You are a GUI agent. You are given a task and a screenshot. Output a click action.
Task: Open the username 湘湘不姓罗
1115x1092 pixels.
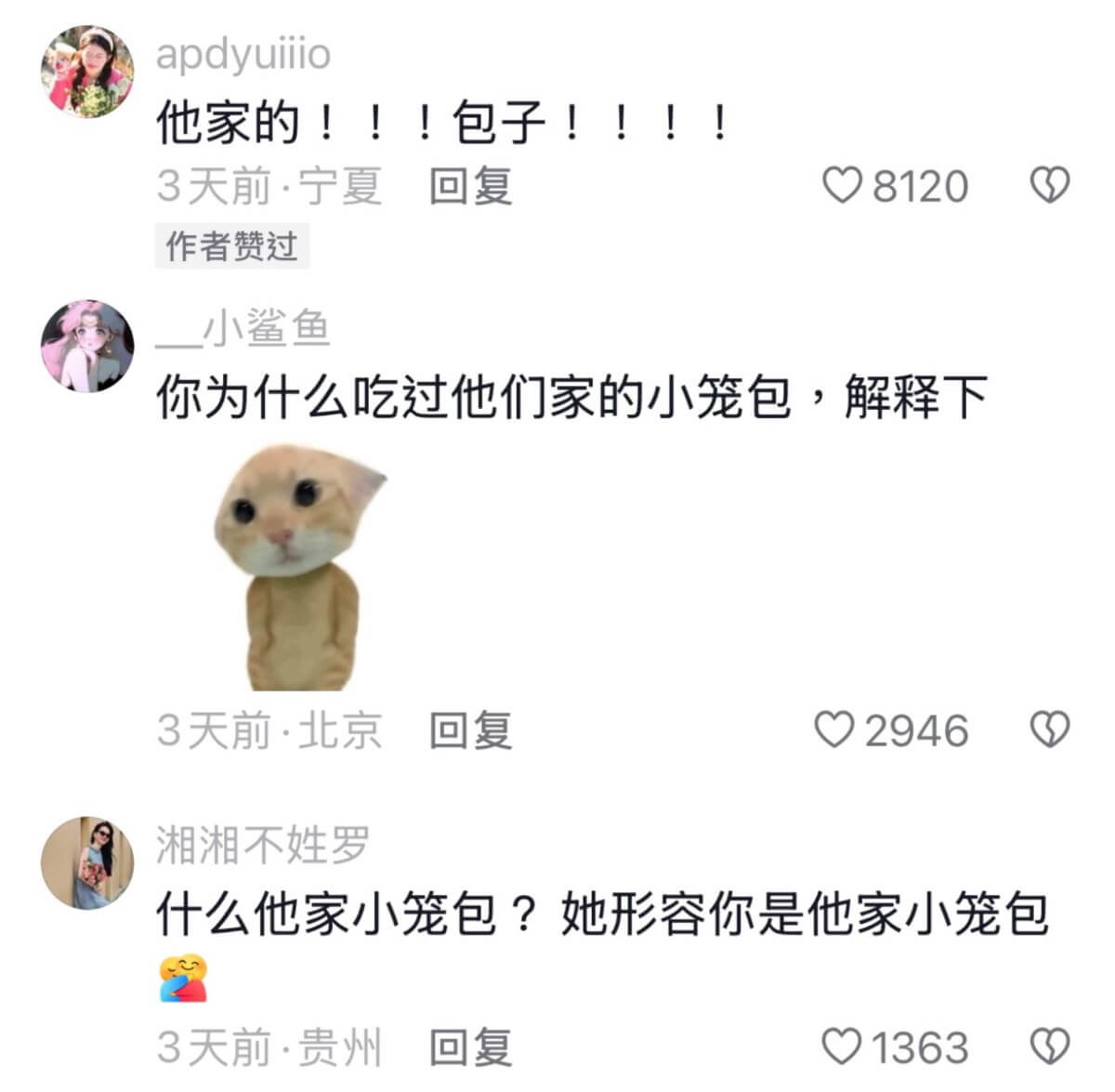pyautogui.click(x=263, y=845)
